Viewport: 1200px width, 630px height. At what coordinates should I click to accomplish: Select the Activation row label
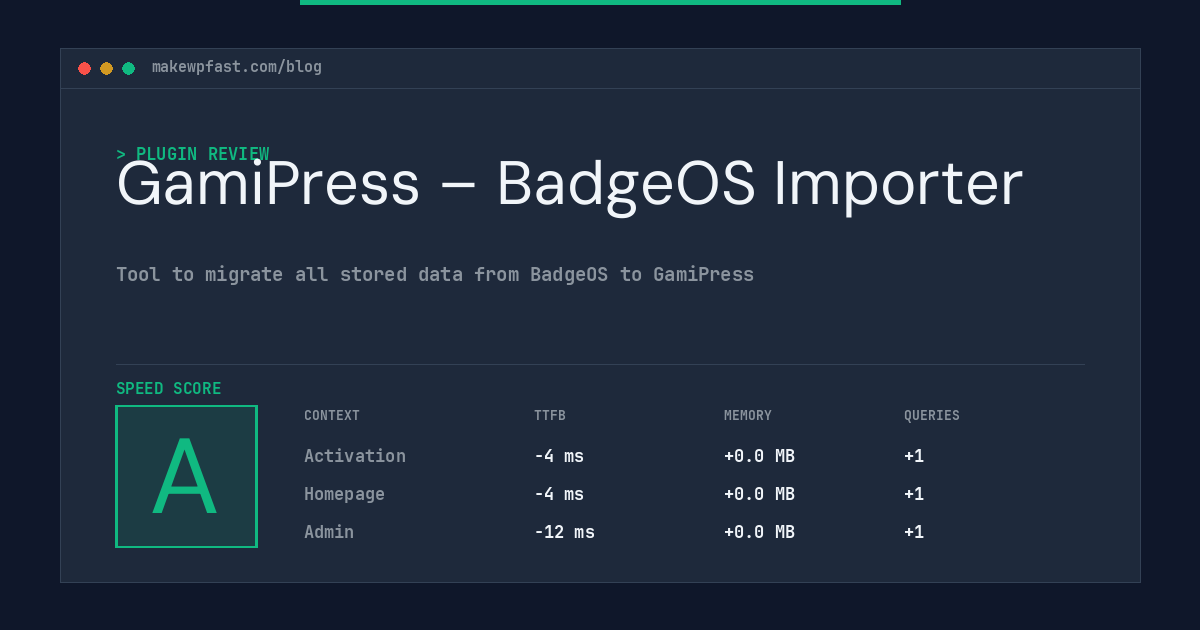click(x=355, y=456)
